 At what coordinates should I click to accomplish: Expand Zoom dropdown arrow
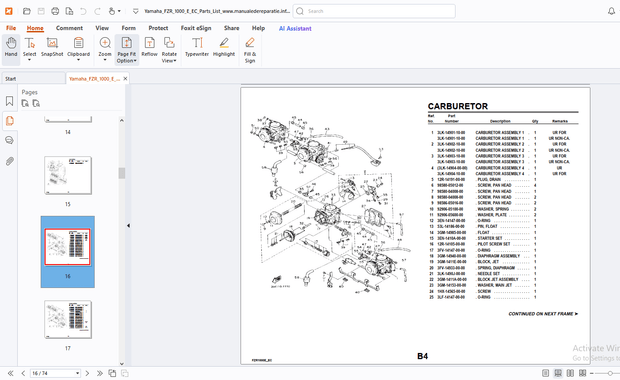tap(105, 60)
